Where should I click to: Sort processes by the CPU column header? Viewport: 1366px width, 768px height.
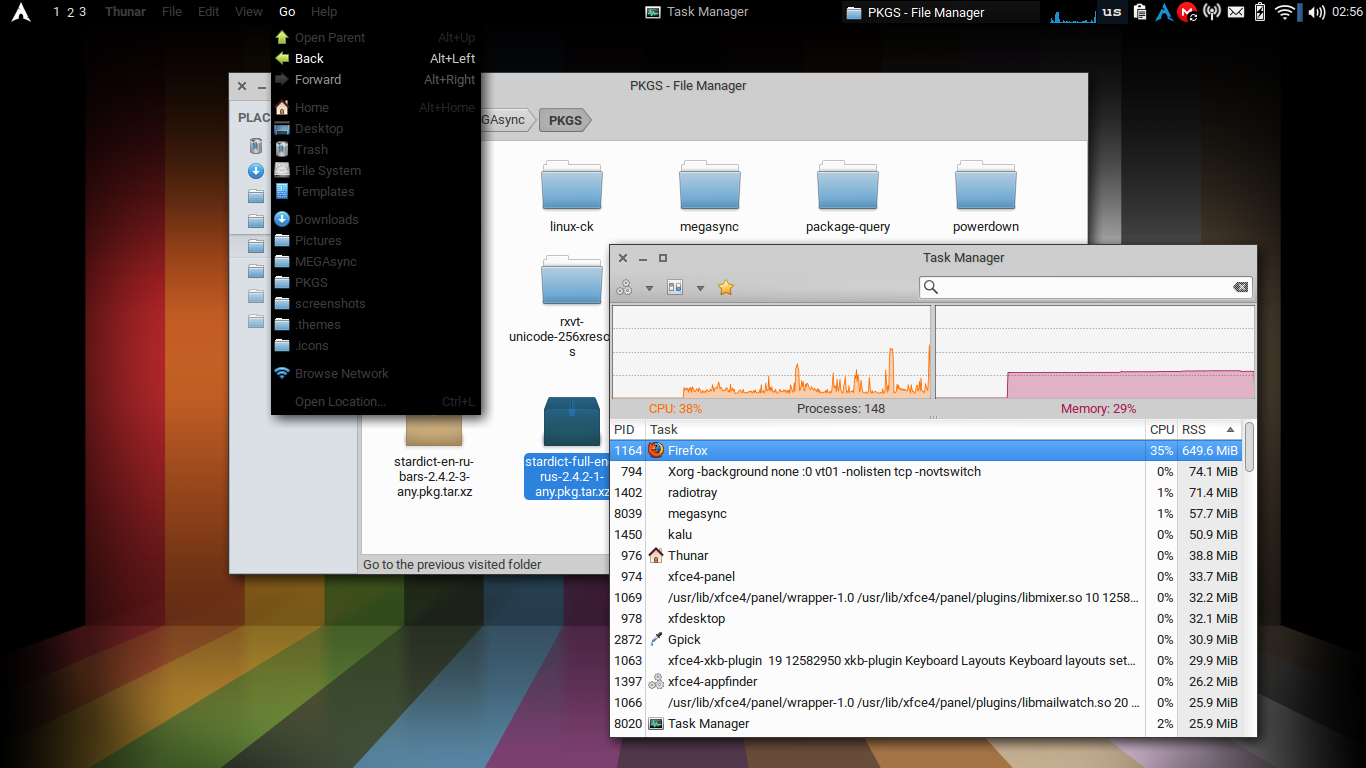(1162, 429)
